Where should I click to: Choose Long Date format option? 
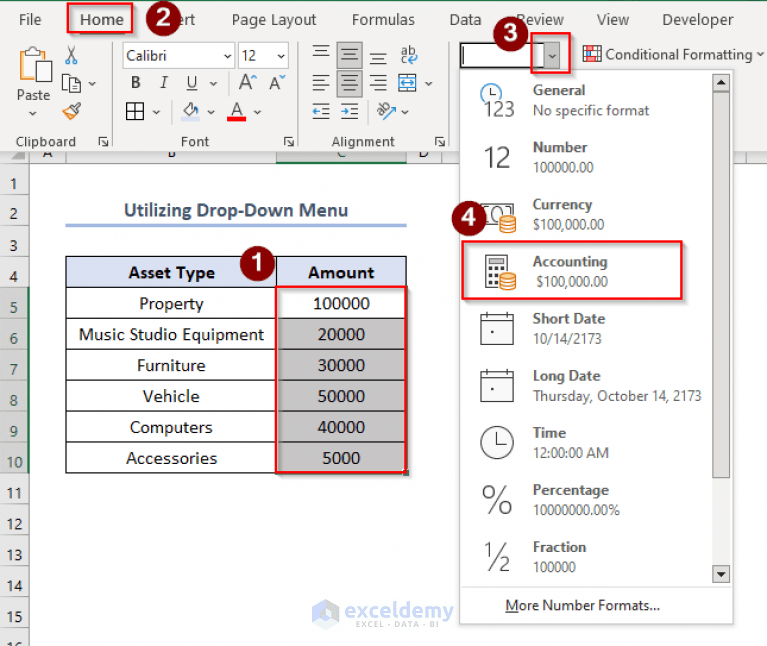[x=586, y=386]
